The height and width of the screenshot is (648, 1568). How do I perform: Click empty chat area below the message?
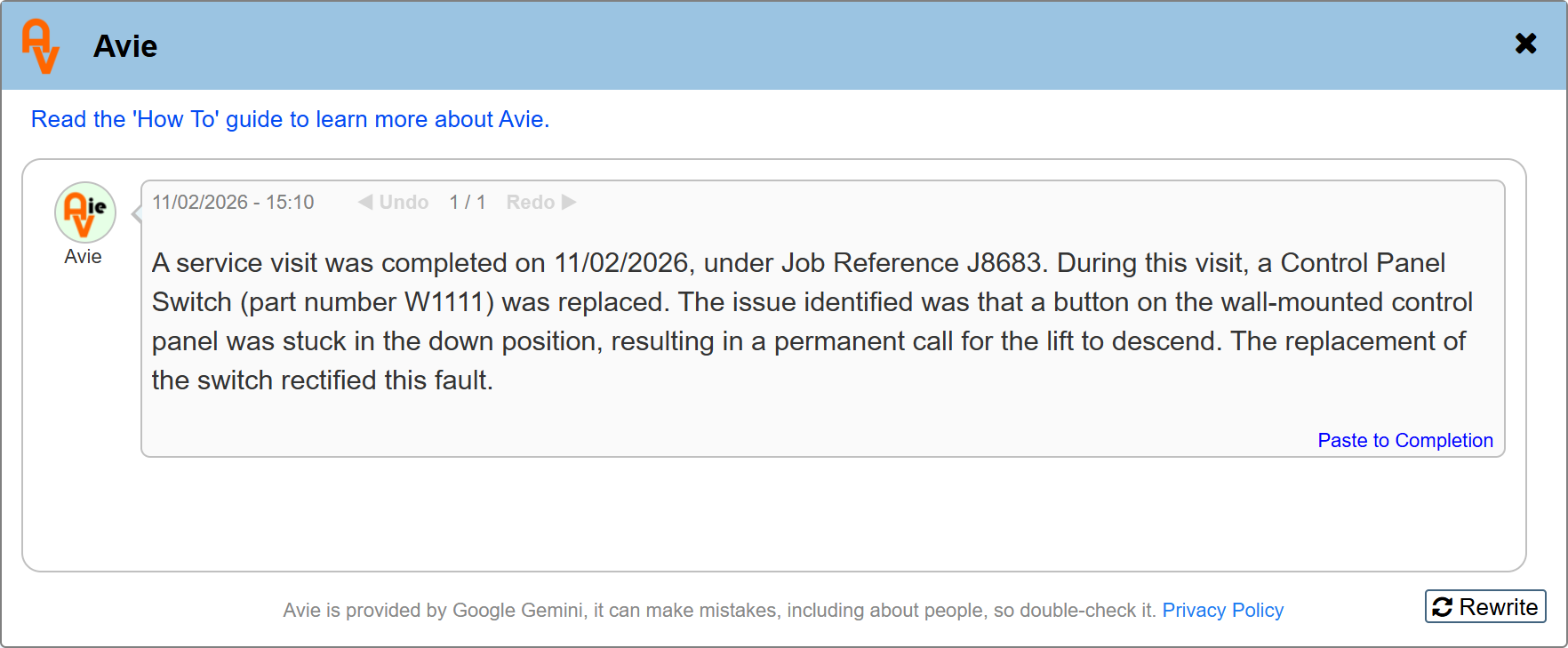pyautogui.click(x=773, y=516)
